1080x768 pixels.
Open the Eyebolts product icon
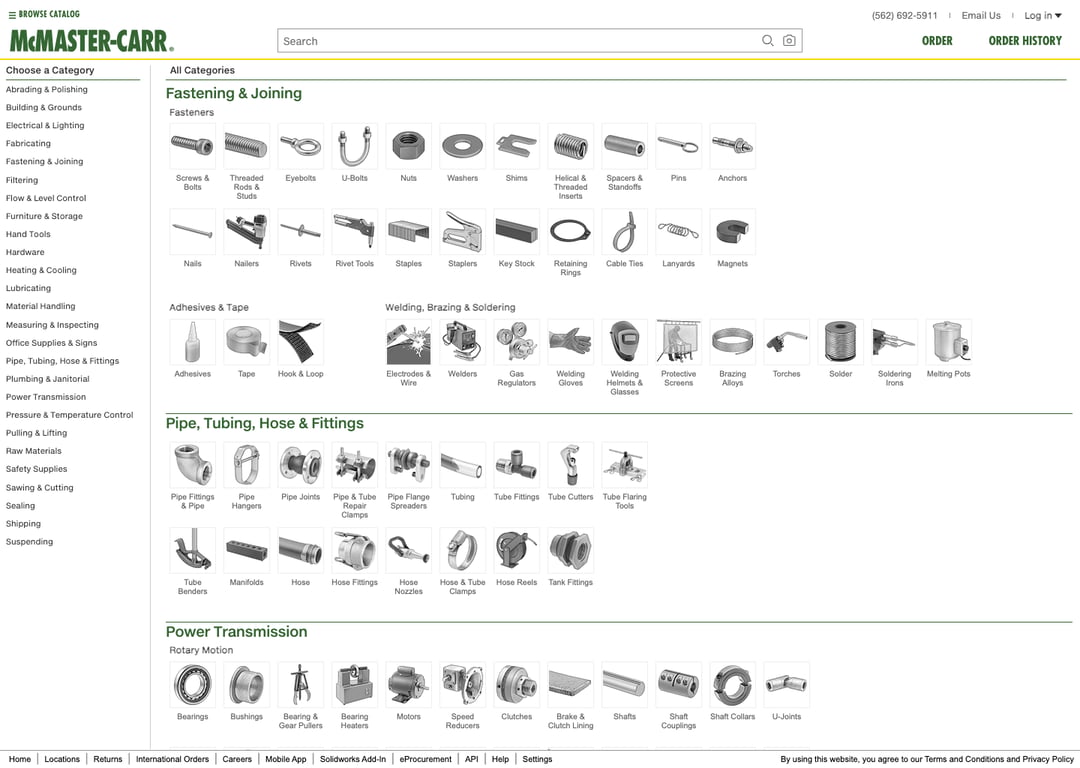pos(300,146)
